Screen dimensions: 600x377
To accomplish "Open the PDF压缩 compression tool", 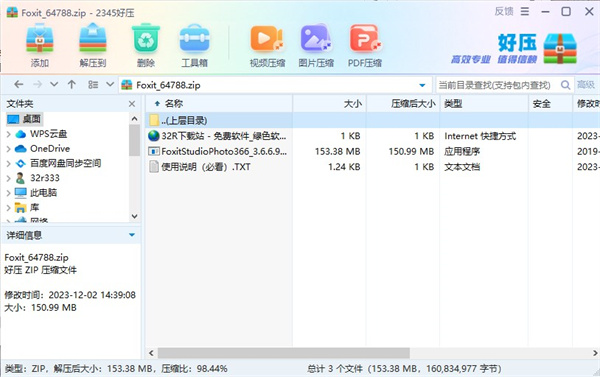I will pos(365,38).
